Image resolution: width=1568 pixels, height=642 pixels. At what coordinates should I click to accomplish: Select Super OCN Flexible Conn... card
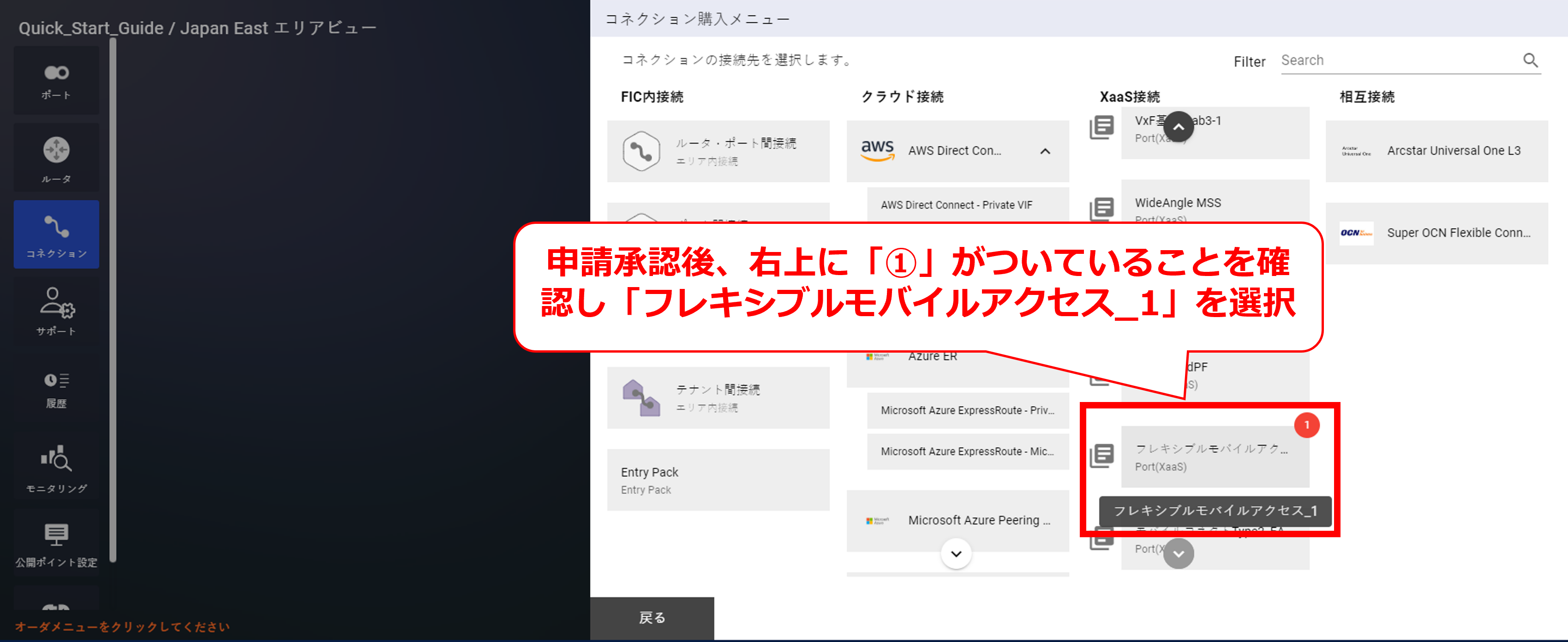click(1436, 233)
